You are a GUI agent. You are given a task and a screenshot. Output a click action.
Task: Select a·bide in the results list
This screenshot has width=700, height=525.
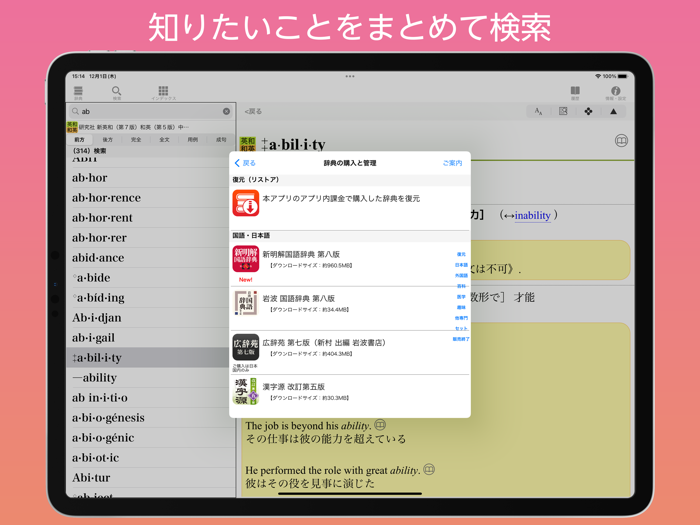tap(151, 278)
